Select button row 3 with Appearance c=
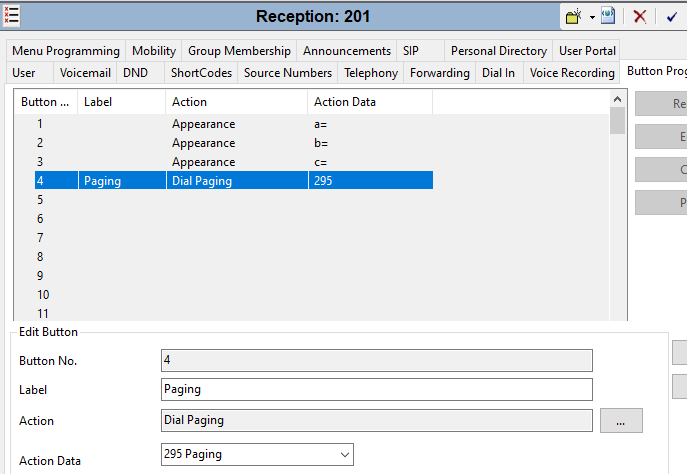The width and height of the screenshot is (687, 474). [234, 162]
